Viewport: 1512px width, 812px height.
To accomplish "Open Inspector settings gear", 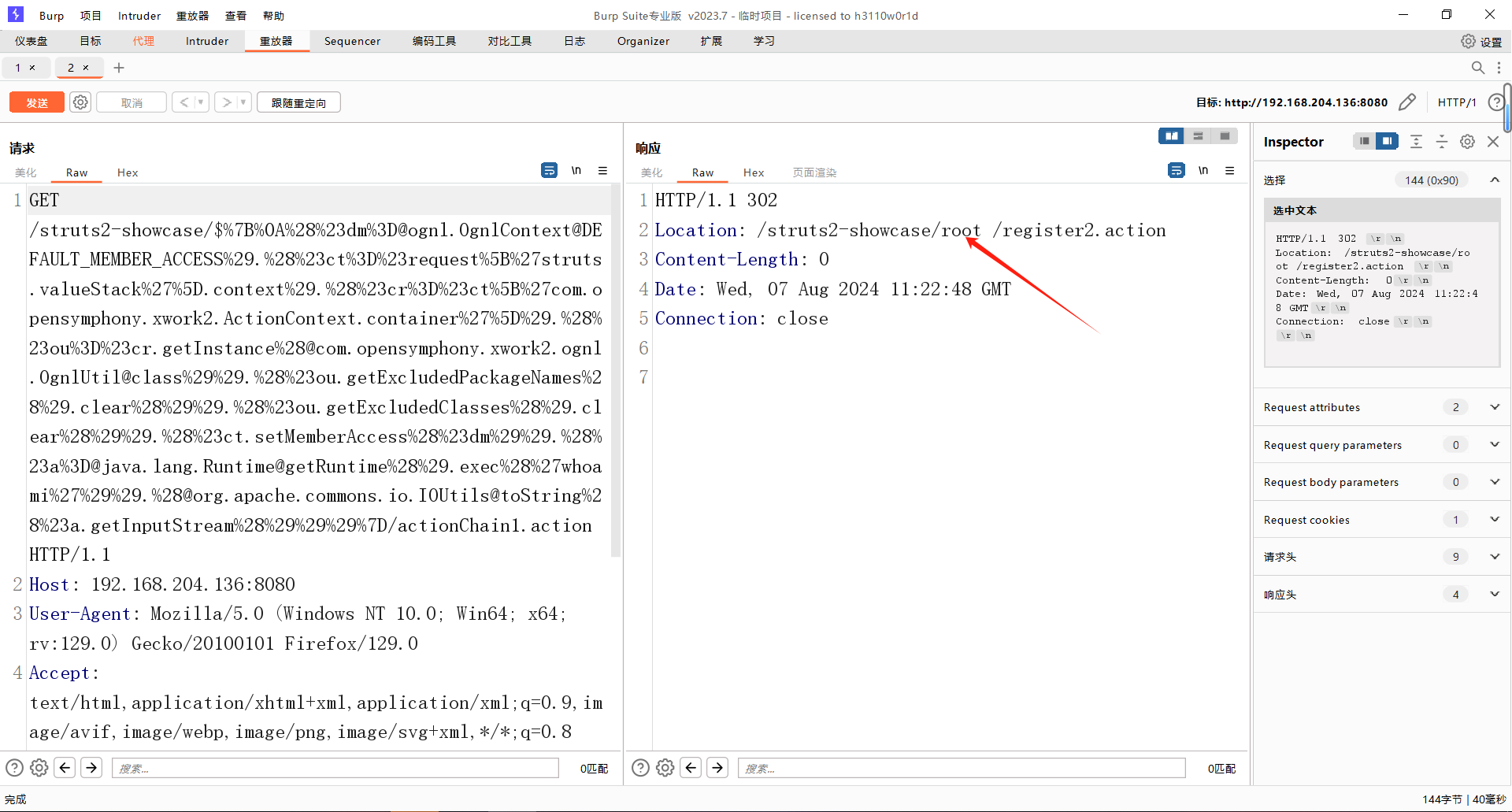I will (1467, 141).
